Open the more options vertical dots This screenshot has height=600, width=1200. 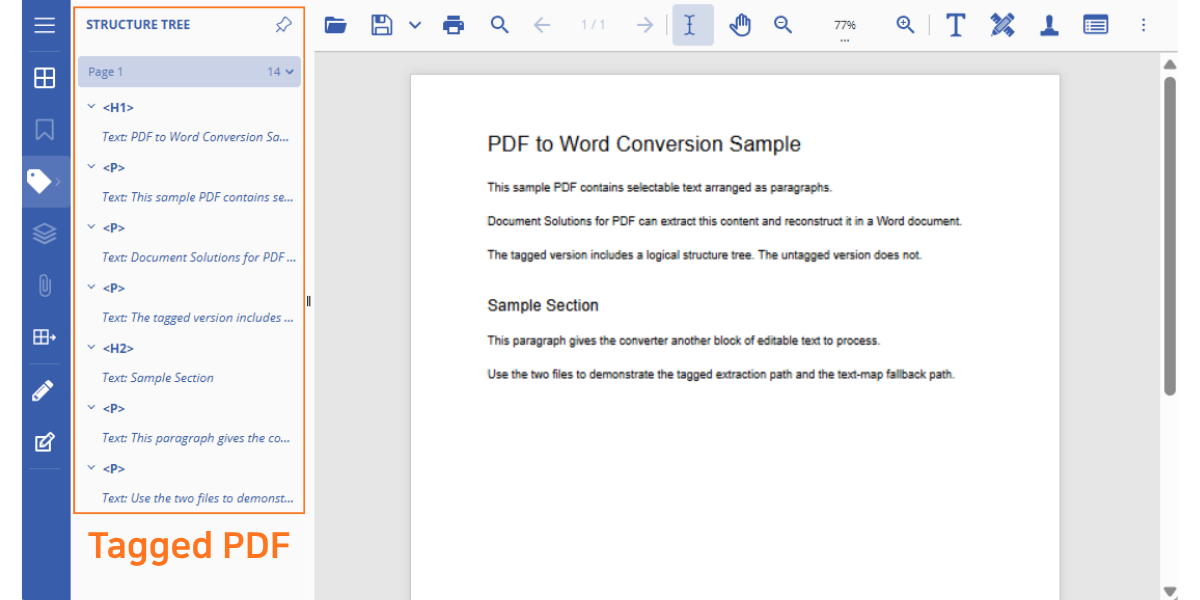pyautogui.click(x=1144, y=25)
